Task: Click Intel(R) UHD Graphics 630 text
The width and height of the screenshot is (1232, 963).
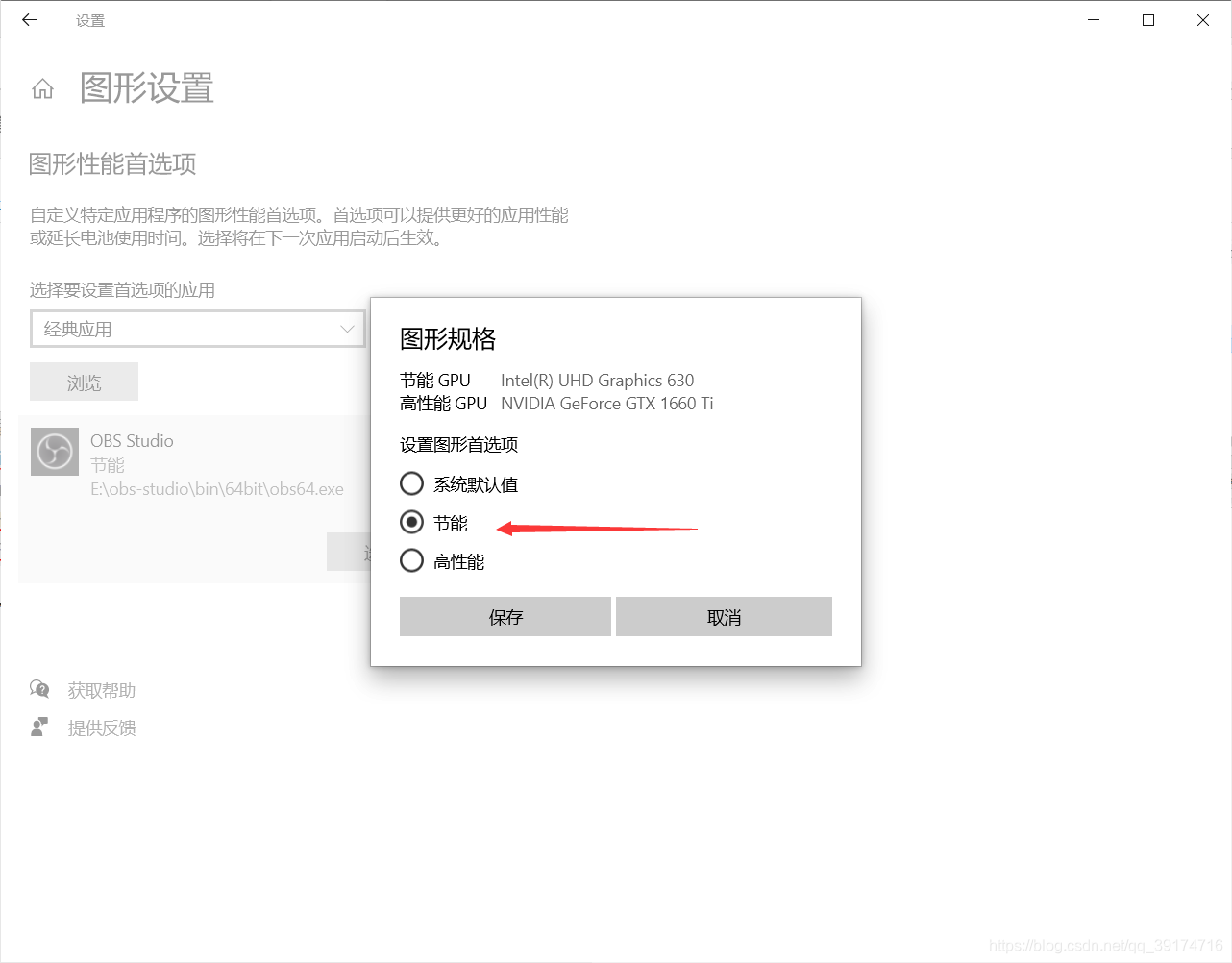Action: pos(597,381)
